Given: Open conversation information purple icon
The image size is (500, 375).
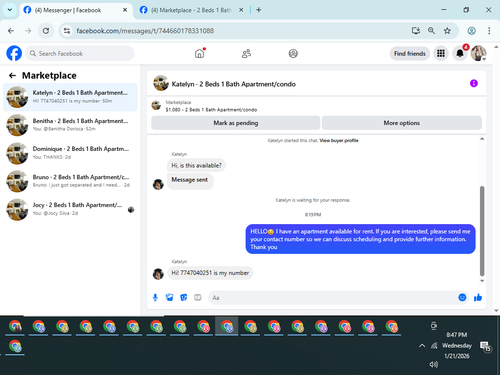Looking at the screenshot, I should (x=474, y=83).
